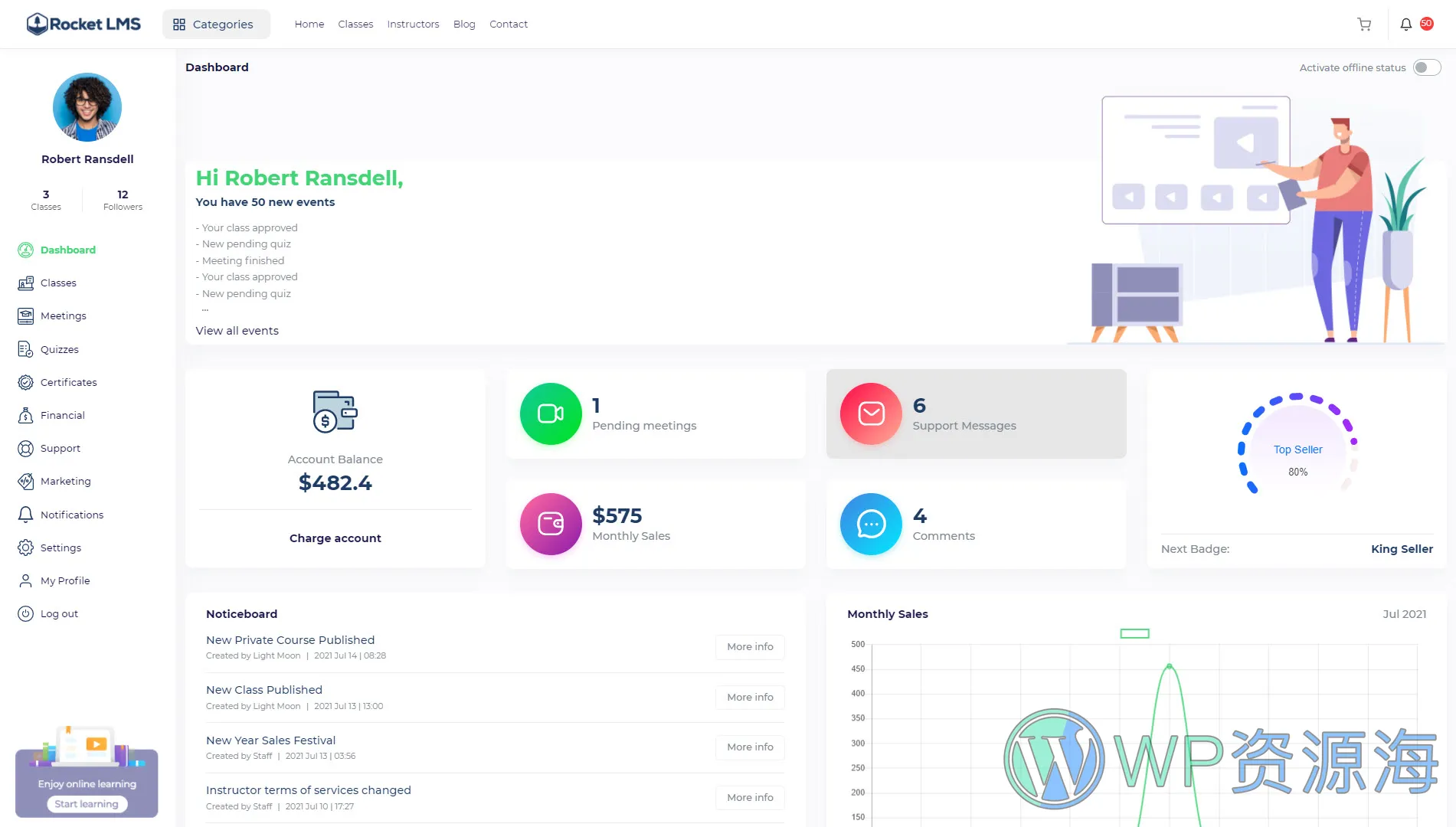1456x827 pixels.
Task: Click the Financial sidebar icon
Action: [25, 415]
